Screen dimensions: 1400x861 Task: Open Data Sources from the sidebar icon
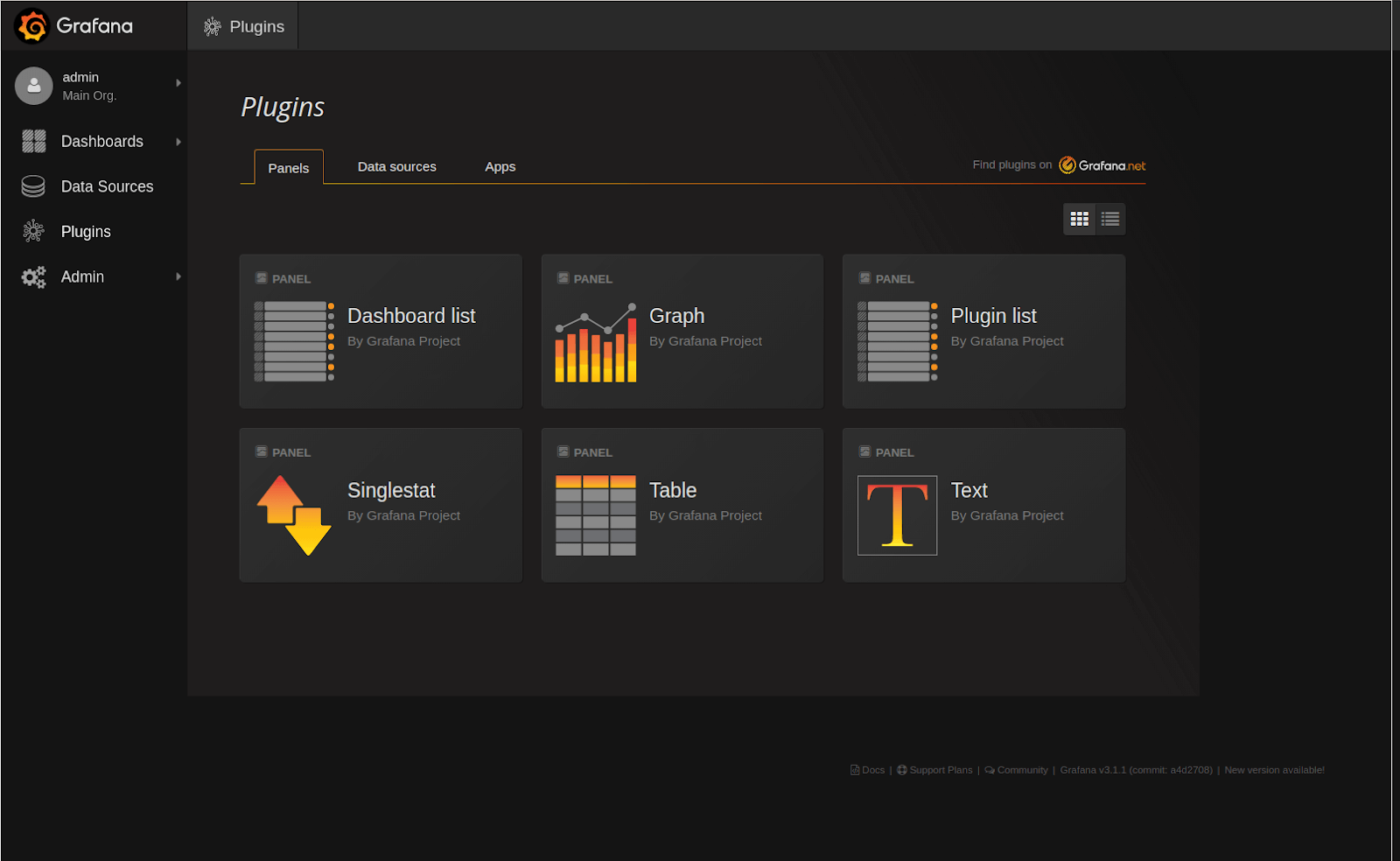pyautogui.click(x=32, y=185)
